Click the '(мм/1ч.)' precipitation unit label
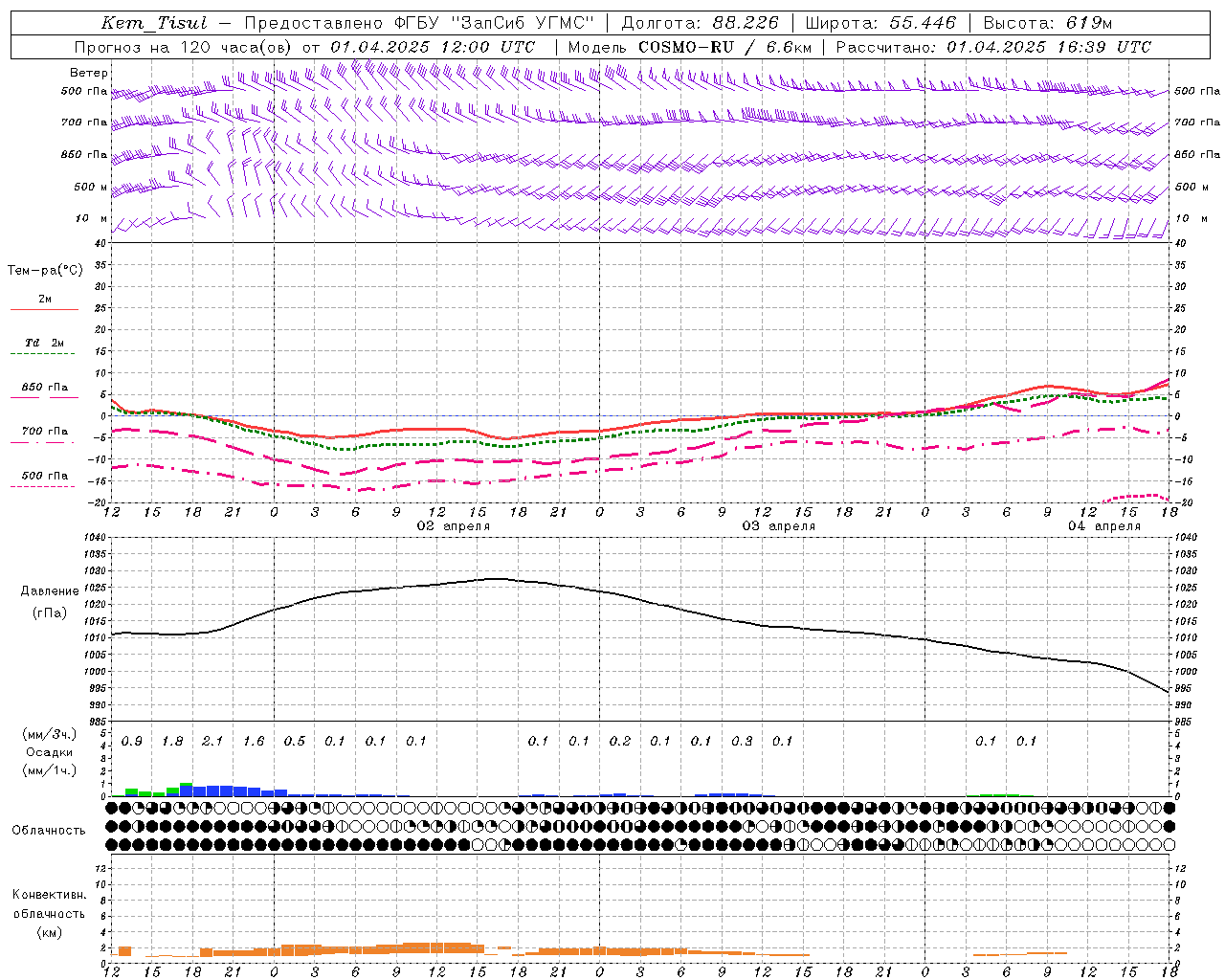The height and width of the screenshot is (980, 1225). click(50, 770)
